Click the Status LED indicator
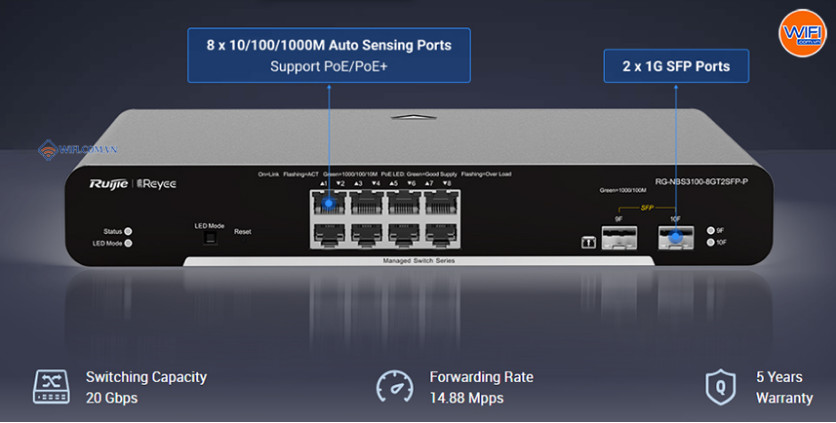 [128, 232]
